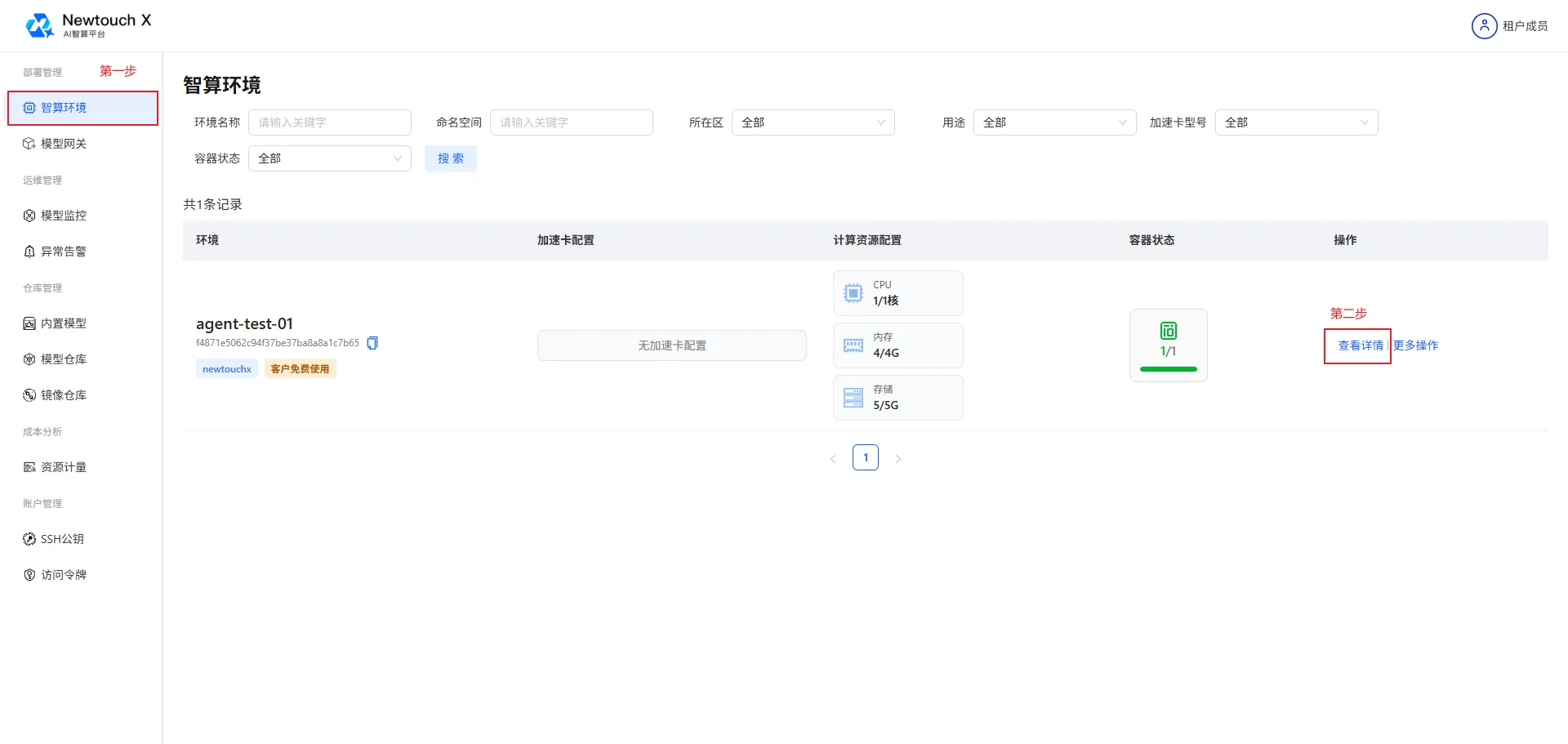Click the Newtouch X logo
The image size is (1568, 744).
88,25
